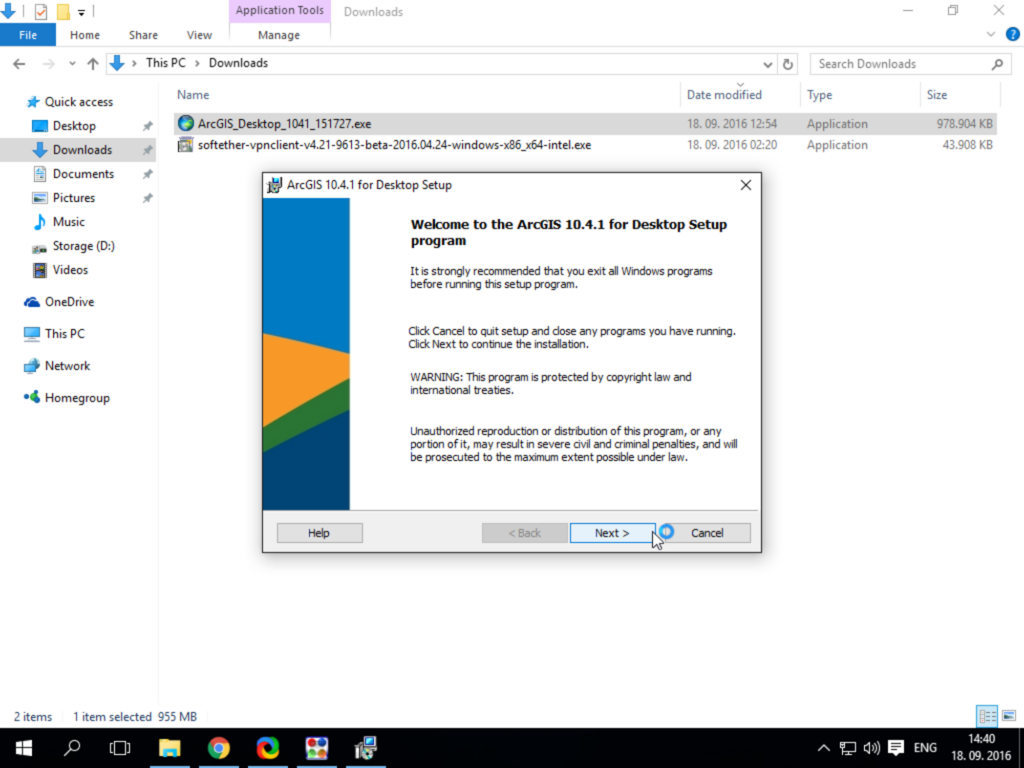Cancel the ArcGIS setup wizard
The width and height of the screenshot is (1024, 768).
coord(707,533)
